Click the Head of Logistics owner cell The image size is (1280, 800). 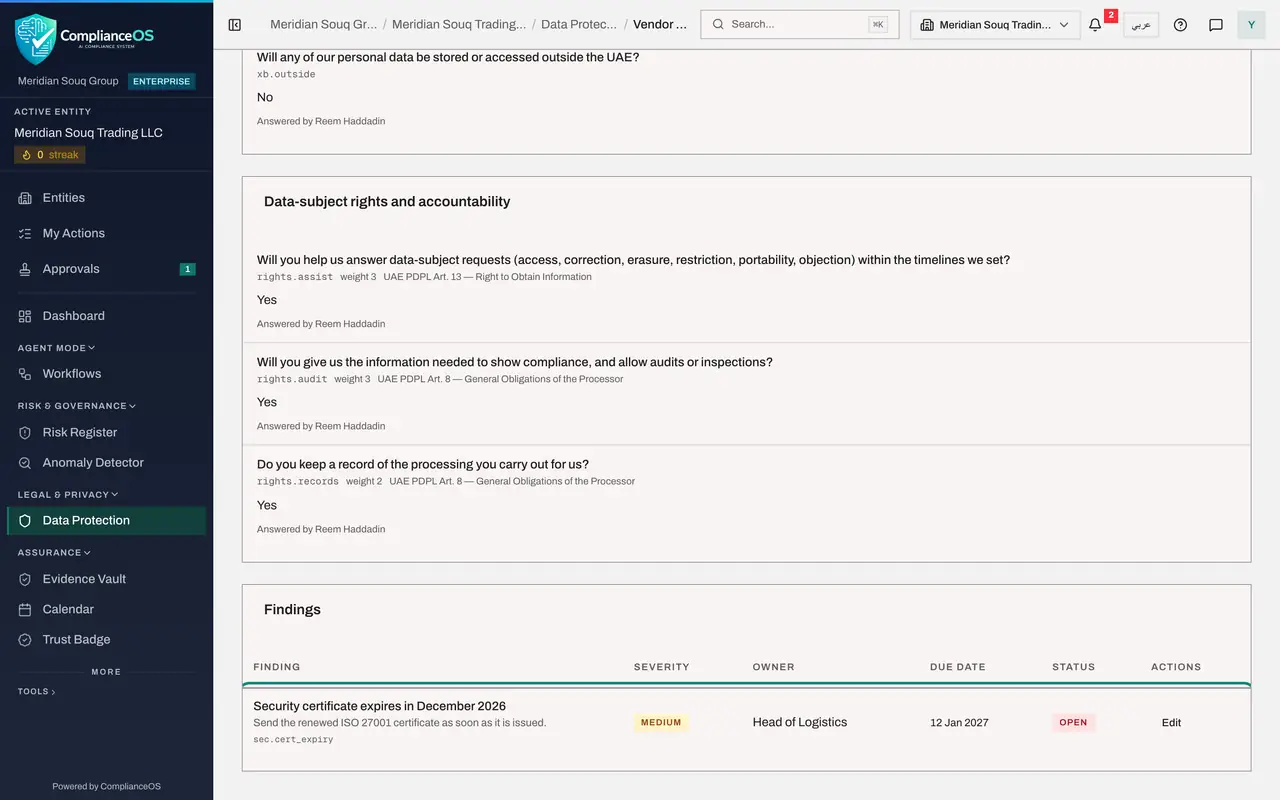[x=800, y=722]
